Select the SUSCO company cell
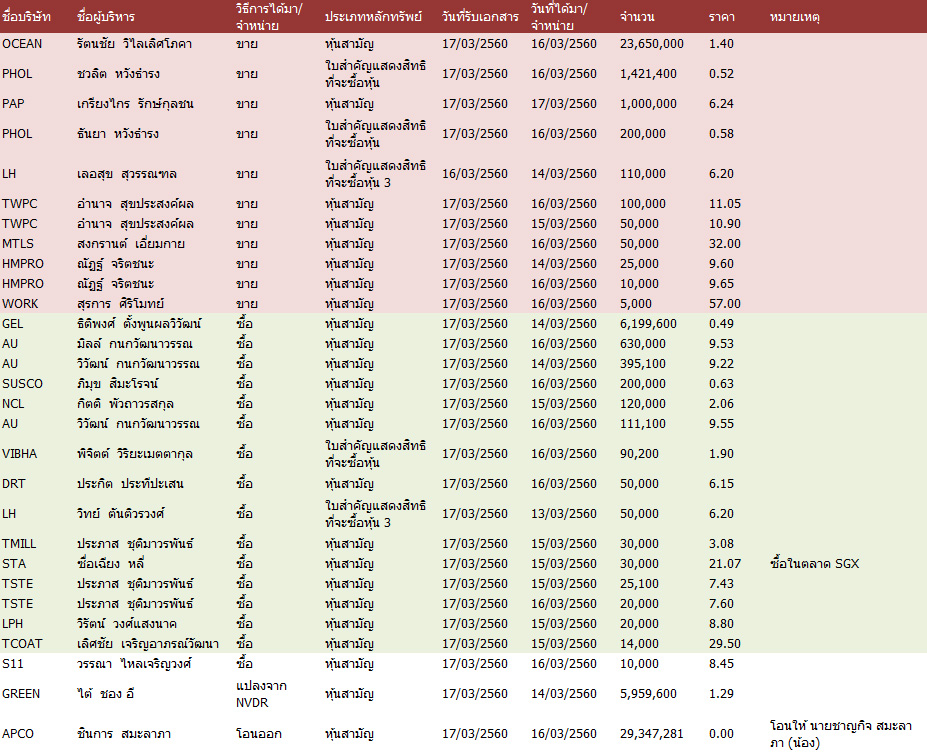The height and width of the screenshot is (754, 927). point(22,384)
